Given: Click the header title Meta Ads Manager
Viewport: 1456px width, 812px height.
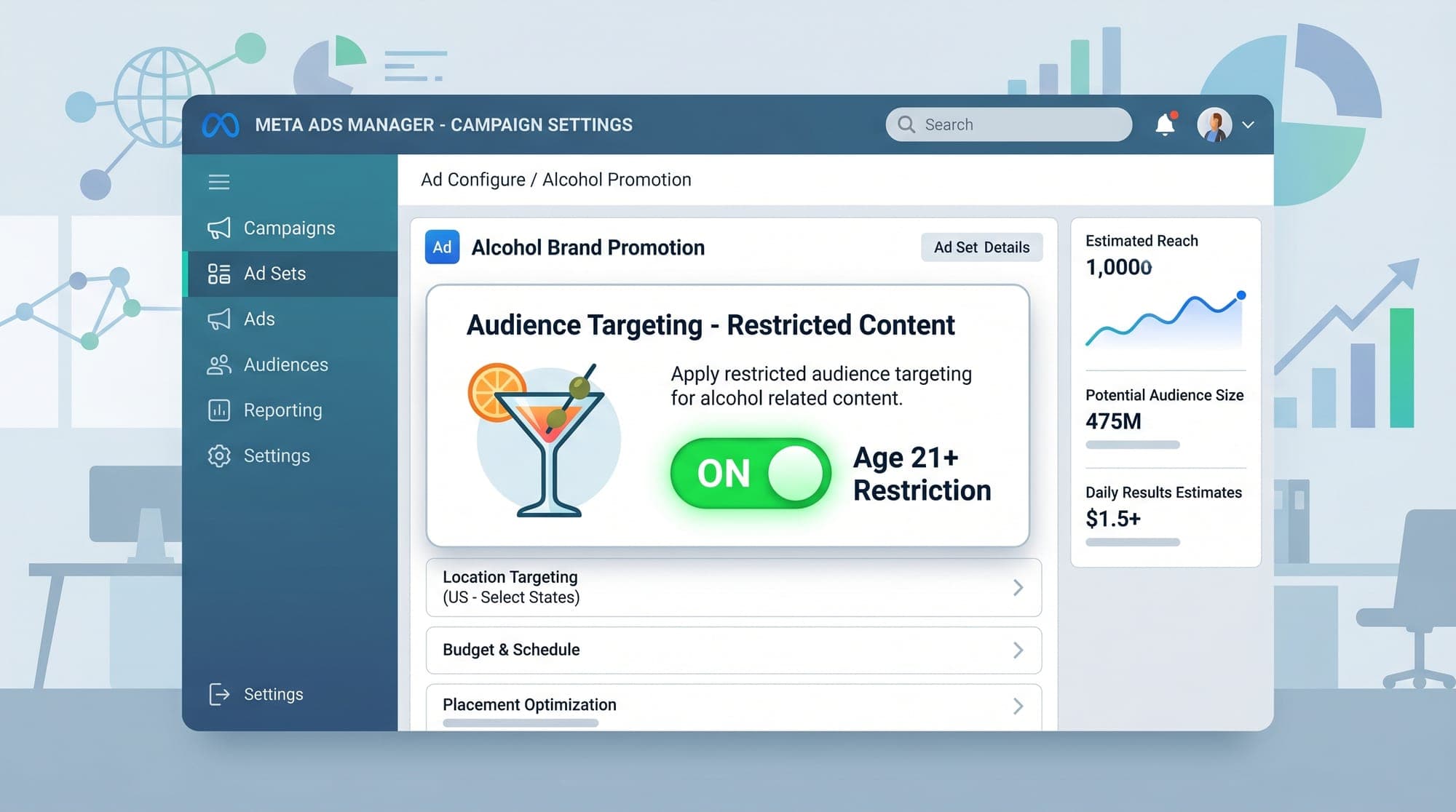Looking at the screenshot, I should 443,125.
